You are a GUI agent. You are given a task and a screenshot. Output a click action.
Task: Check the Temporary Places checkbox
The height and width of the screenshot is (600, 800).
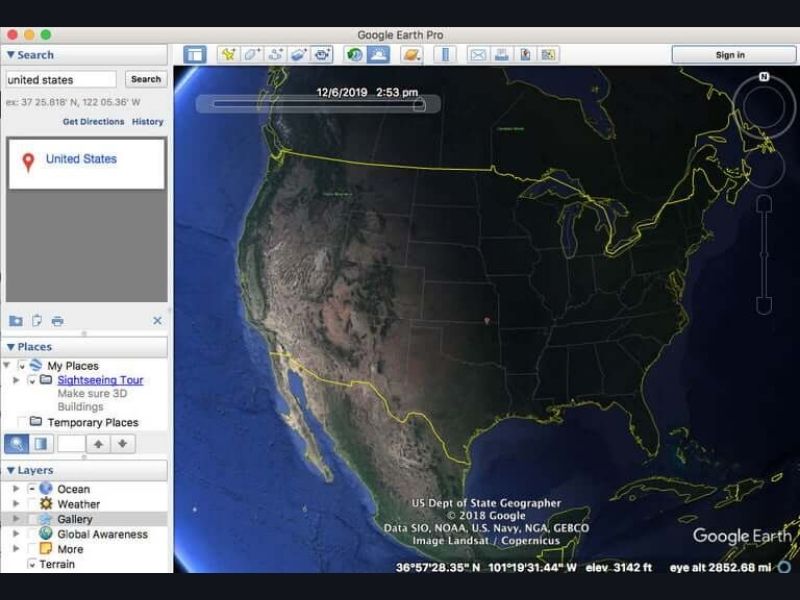(21, 422)
